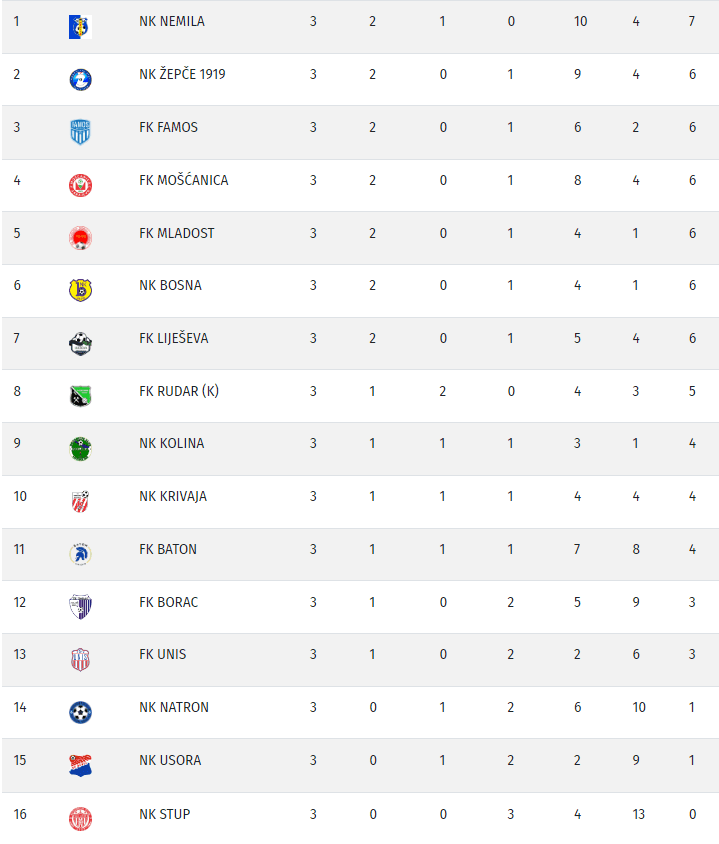Open the FK Baton helmet logo
Image resolution: width=719 pixels, height=844 pixels.
click(x=80, y=554)
